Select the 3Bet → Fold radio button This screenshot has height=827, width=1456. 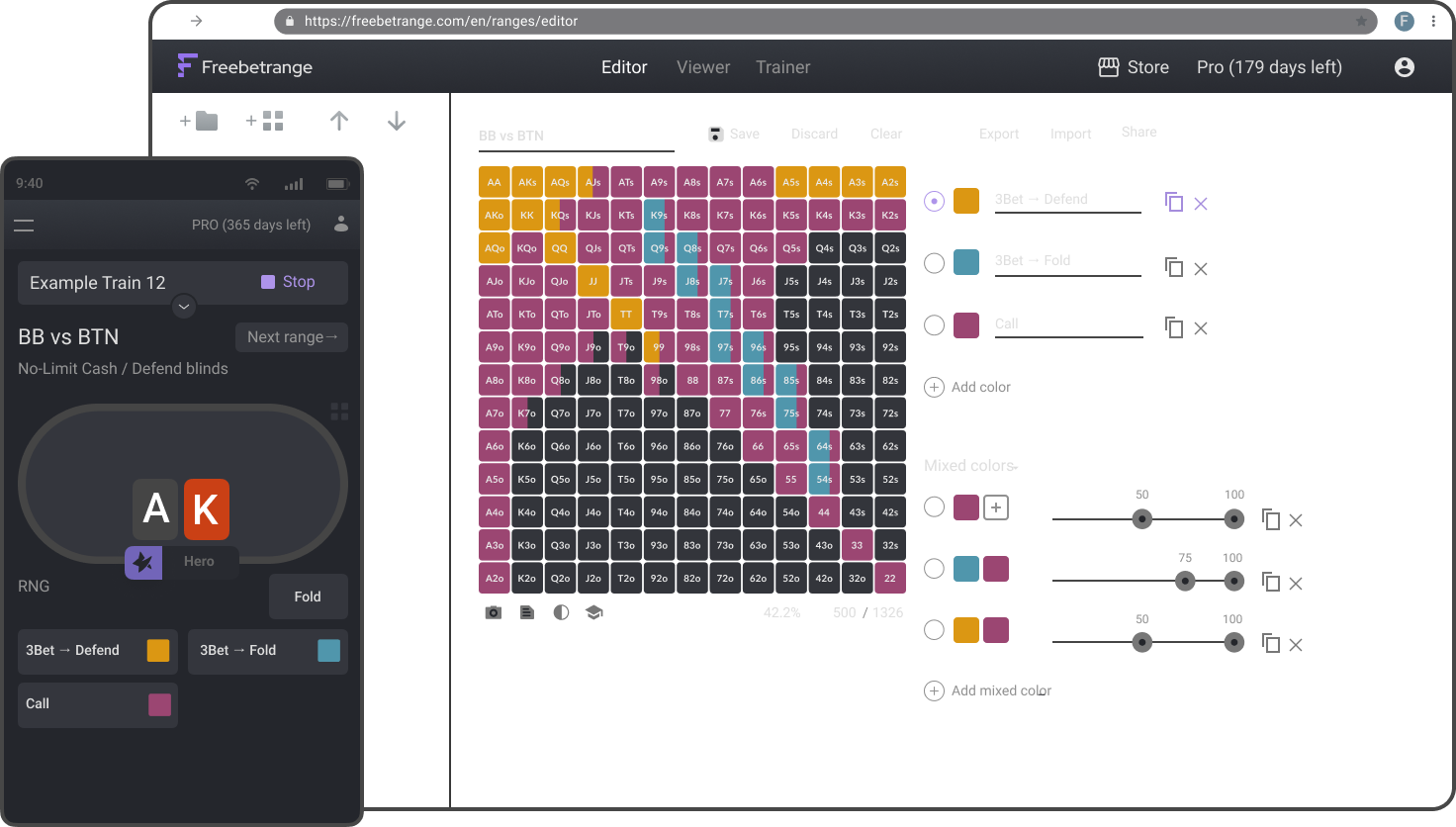(934, 263)
